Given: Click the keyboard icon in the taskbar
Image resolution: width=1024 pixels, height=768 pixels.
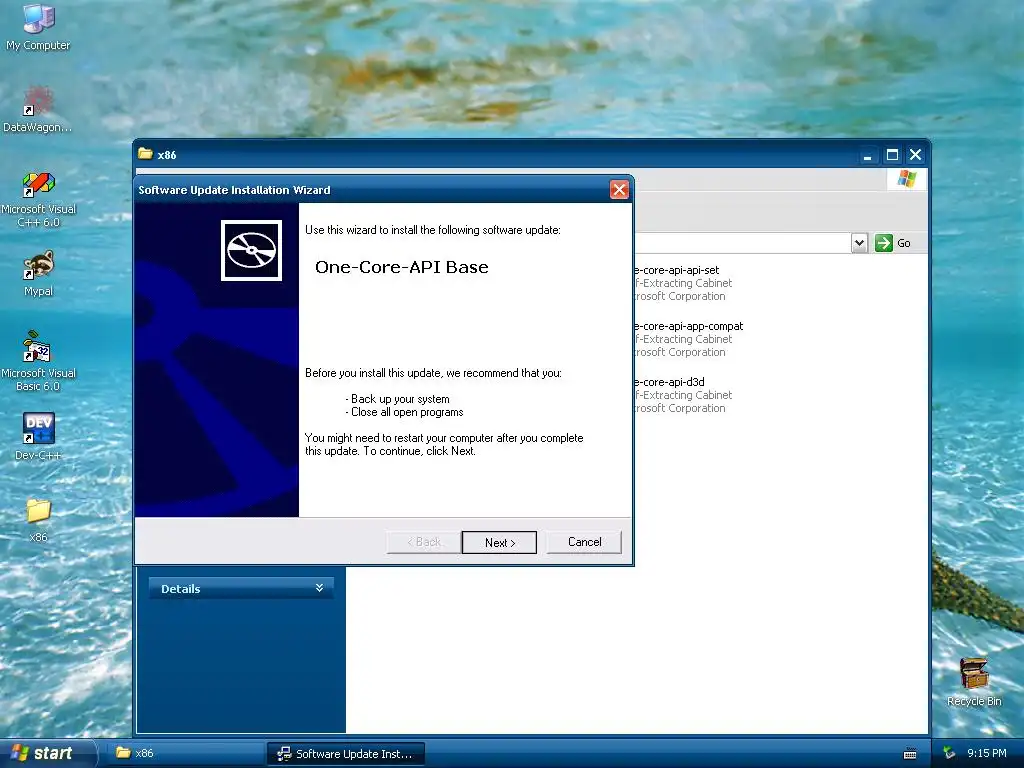Looking at the screenshot, I should 910,754.
